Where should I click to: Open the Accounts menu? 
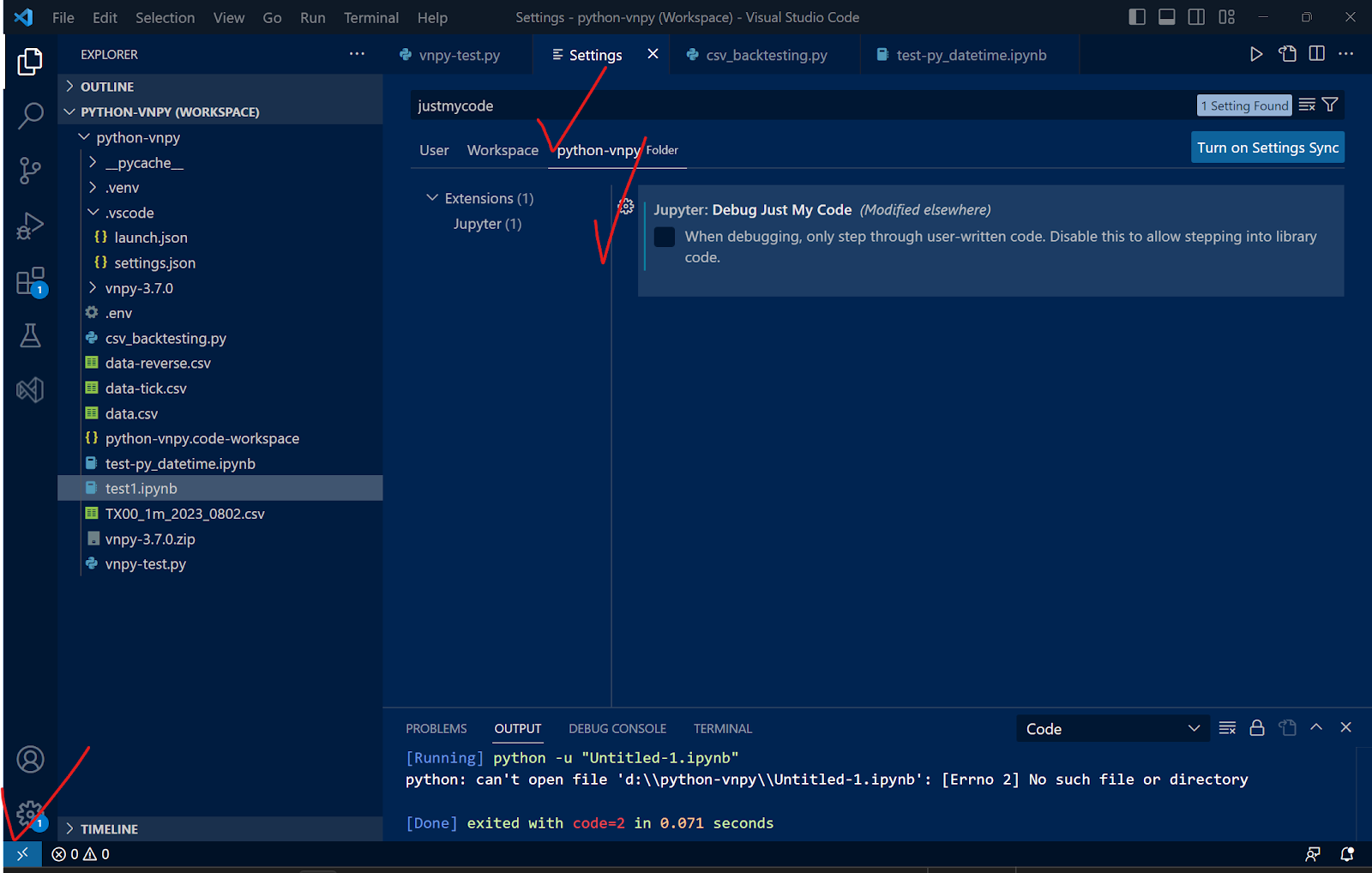coord(30,760)
